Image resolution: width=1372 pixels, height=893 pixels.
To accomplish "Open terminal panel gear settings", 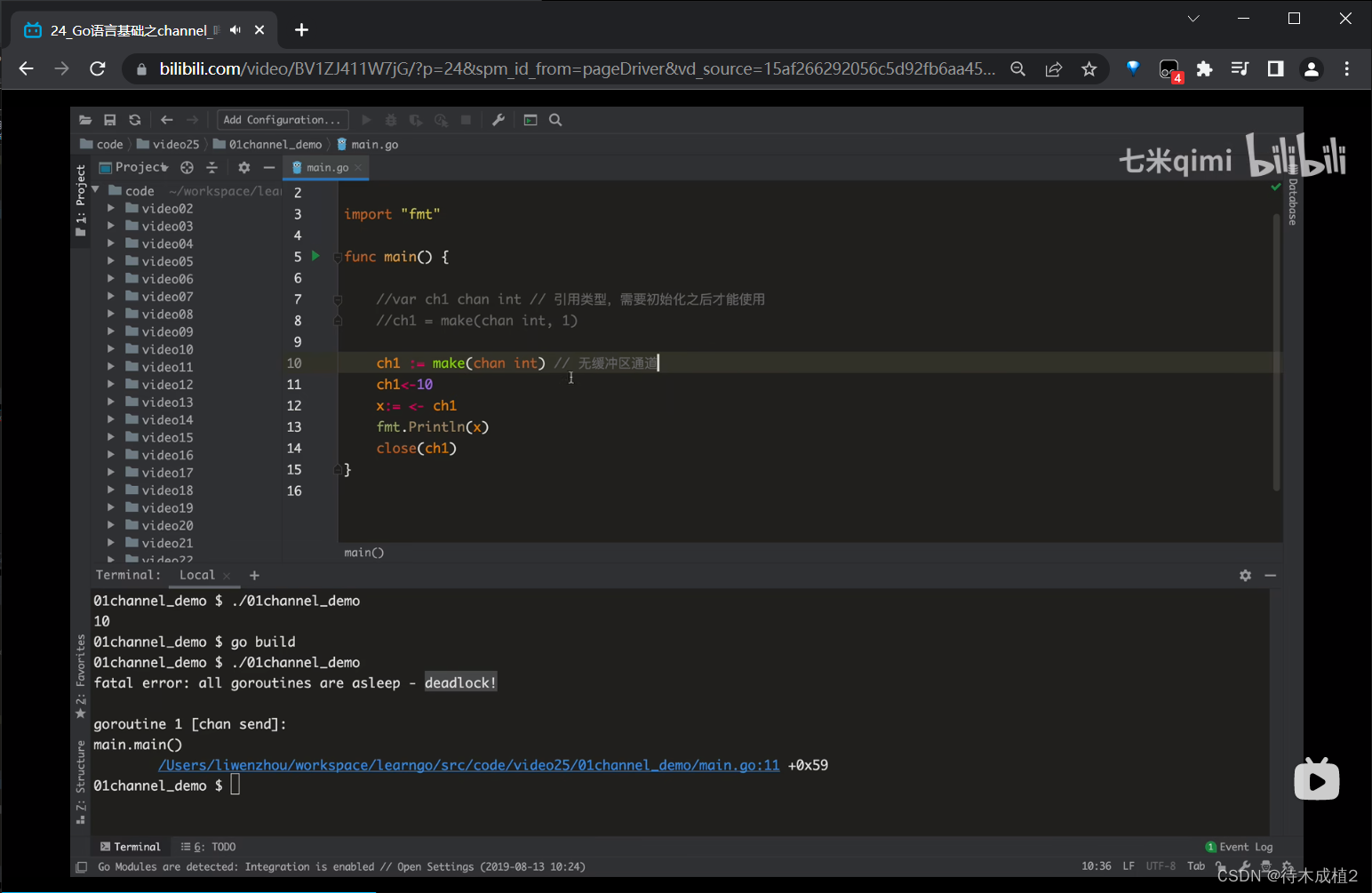I will 1245,575.
